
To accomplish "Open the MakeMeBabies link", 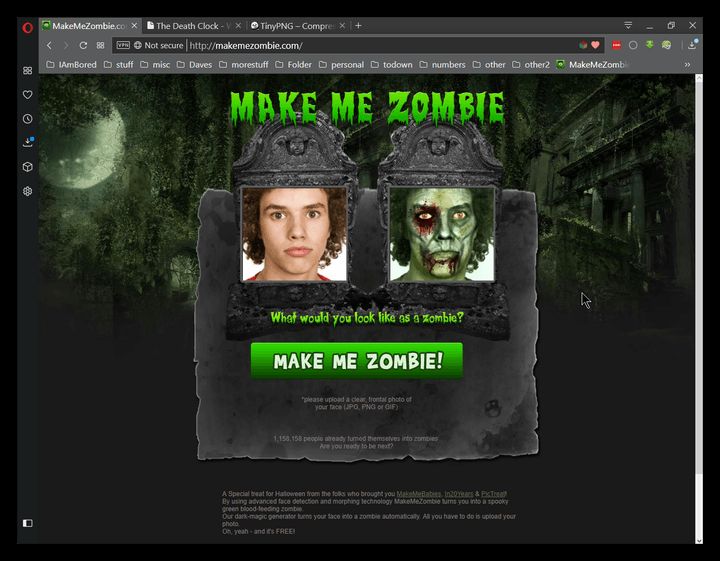I will (x=419, y=494).
